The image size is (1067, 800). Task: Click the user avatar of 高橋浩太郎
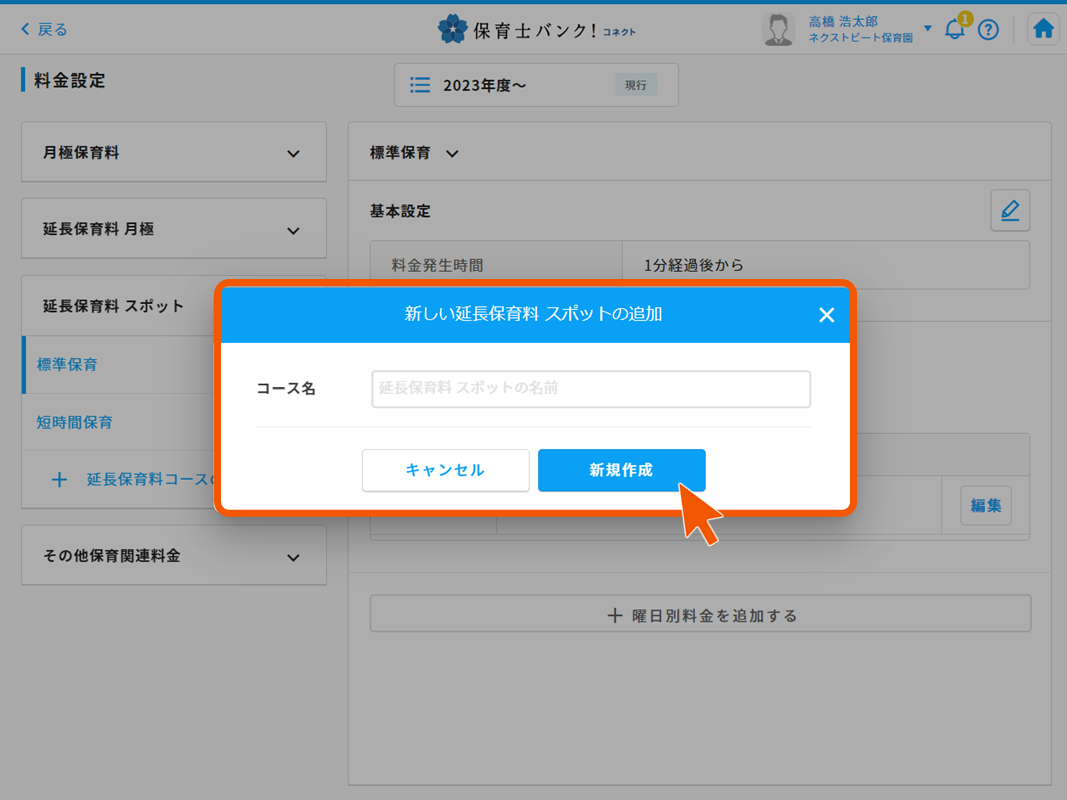pyautogui.click(x=778, y=28)
